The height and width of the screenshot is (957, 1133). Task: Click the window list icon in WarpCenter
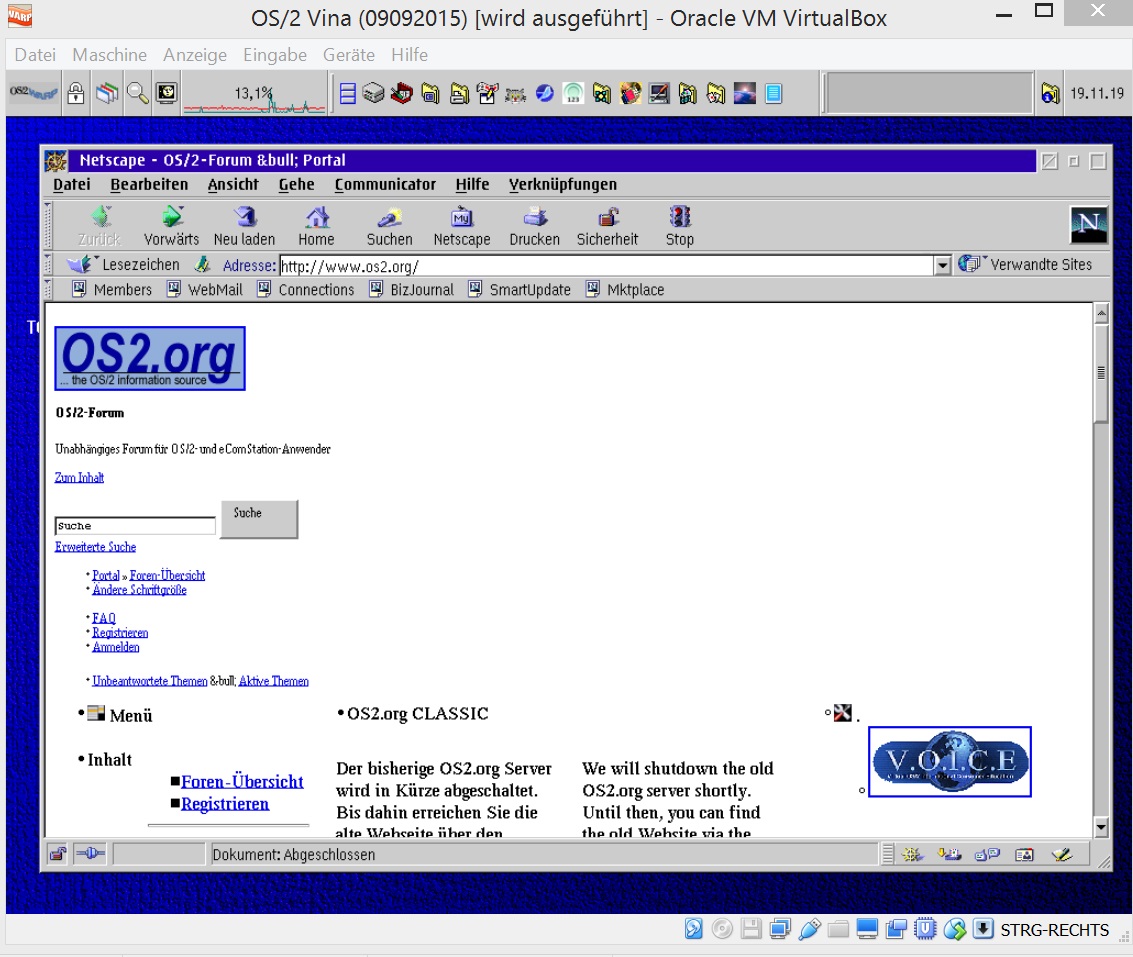pos(107,93)
